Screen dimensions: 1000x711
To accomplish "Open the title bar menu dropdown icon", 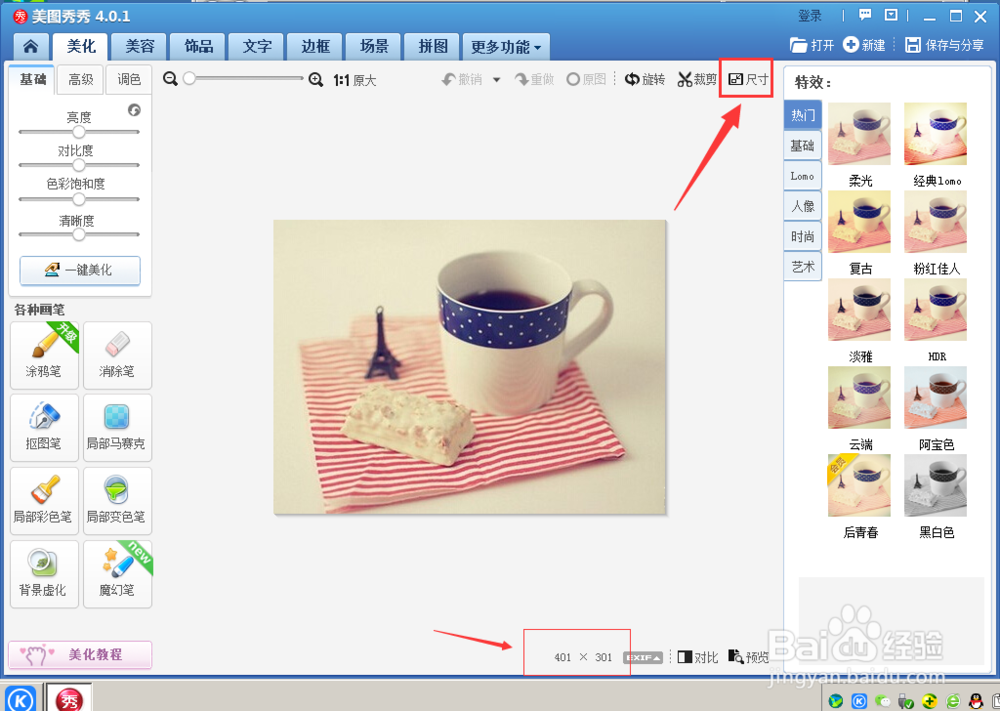I will (891, 15).
